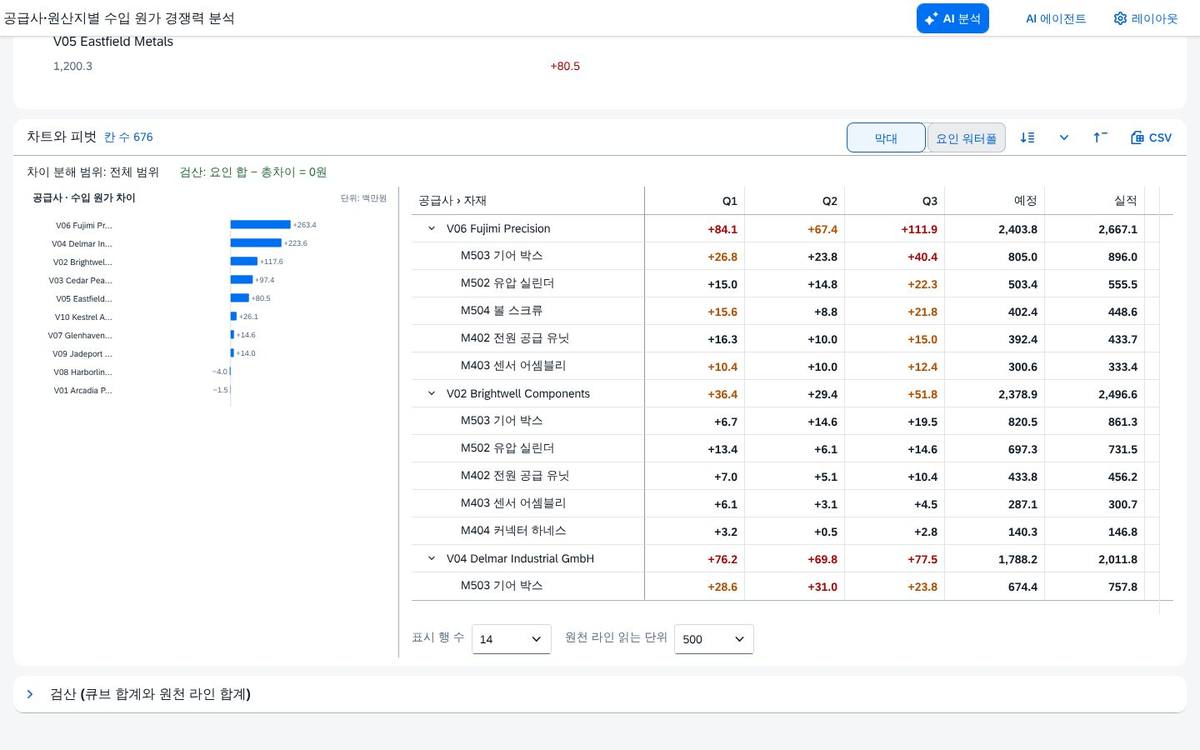
Task: Click the Q3 column header
Action: click(895, 201)
